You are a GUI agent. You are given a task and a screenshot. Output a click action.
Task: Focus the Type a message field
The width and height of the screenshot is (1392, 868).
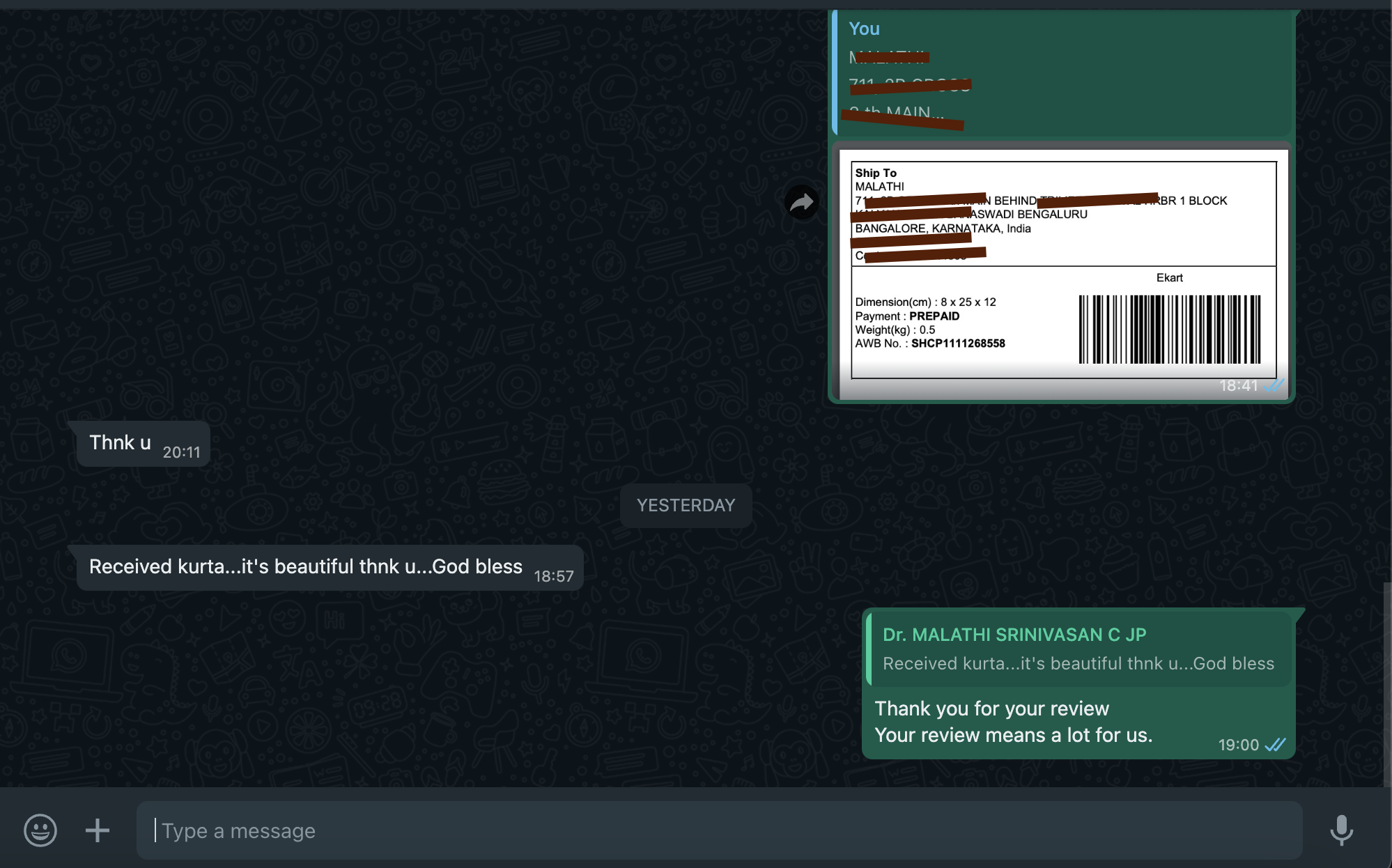pyautogui.click(x=718, y=830)
